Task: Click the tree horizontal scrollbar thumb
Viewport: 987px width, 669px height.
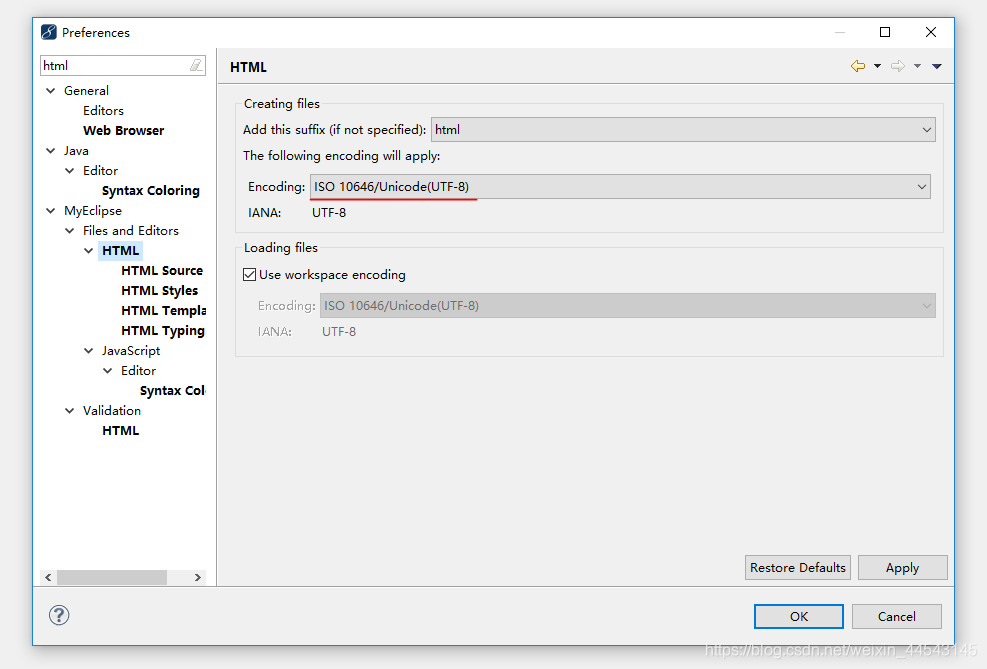Action: [112, 577]
